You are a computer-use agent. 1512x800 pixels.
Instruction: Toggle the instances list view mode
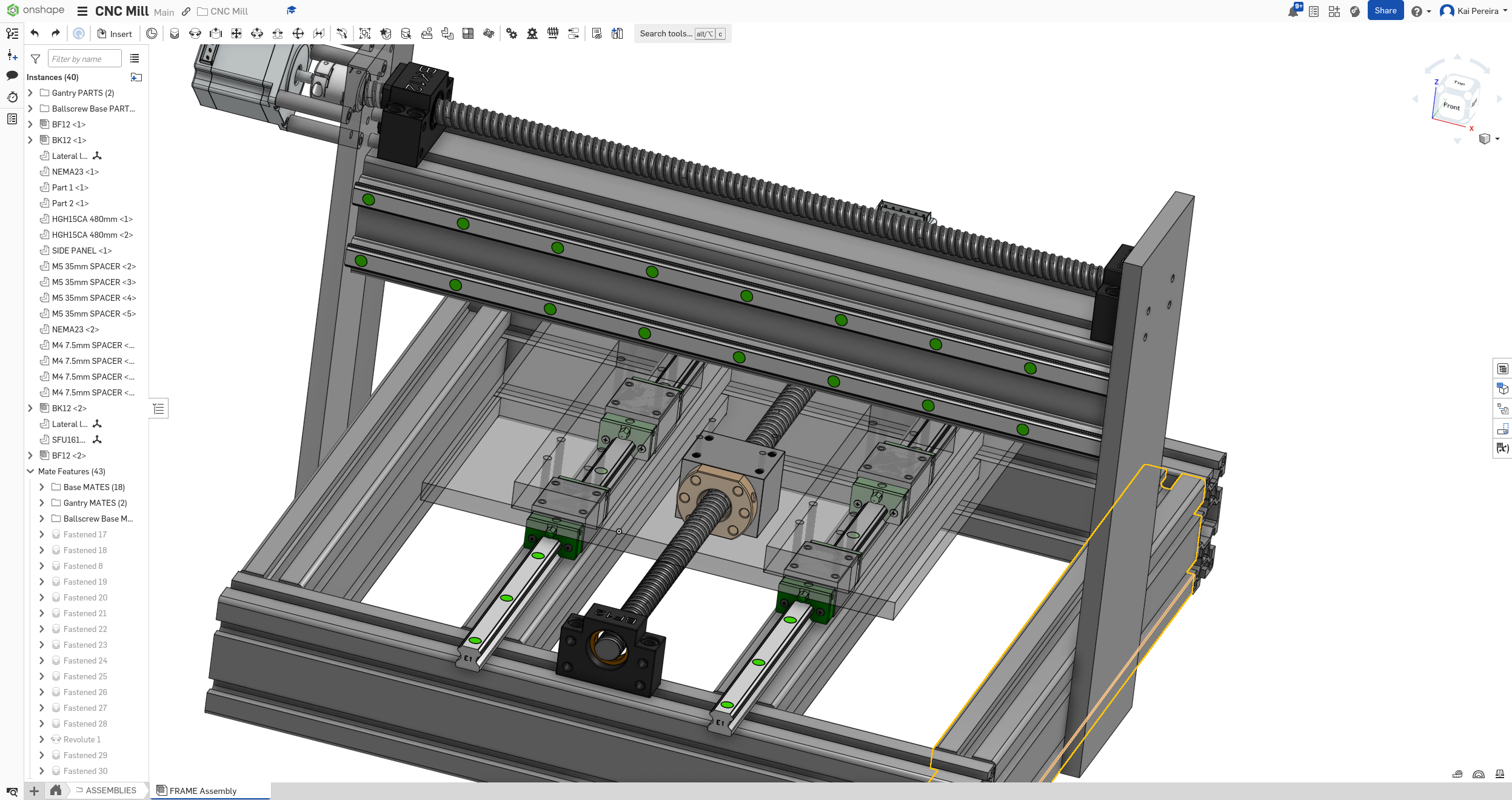click(135, 58)
